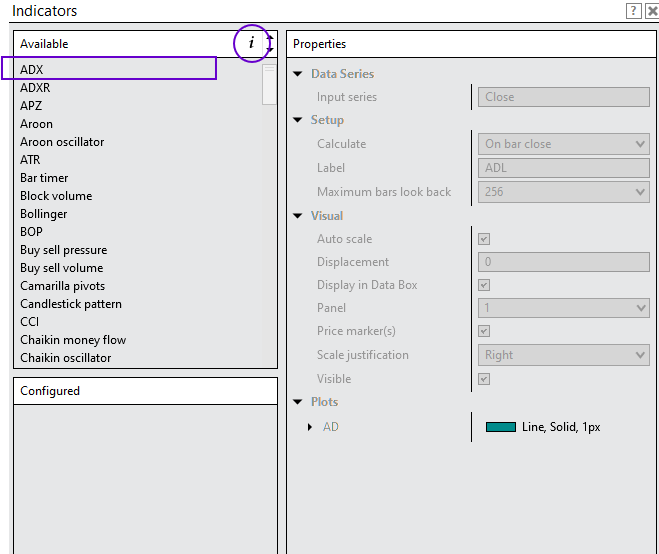Image resolution: width=659 pixels, height=554 pixels.
Task: Click the Label field showing ADL
Action: [x=564, y=168]
